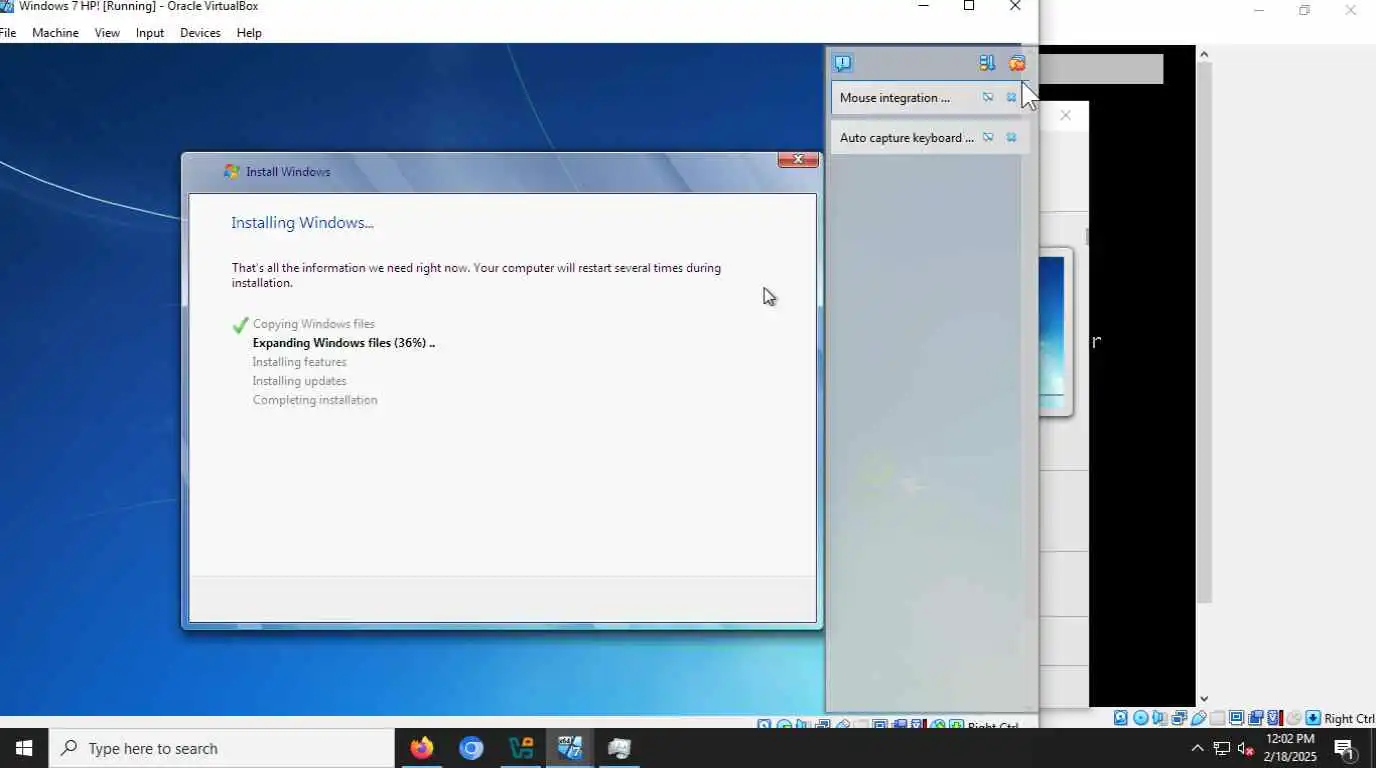Click the scroll-down arrow in the background window
The image size is (1376, 768).
tap(1204, 699)
